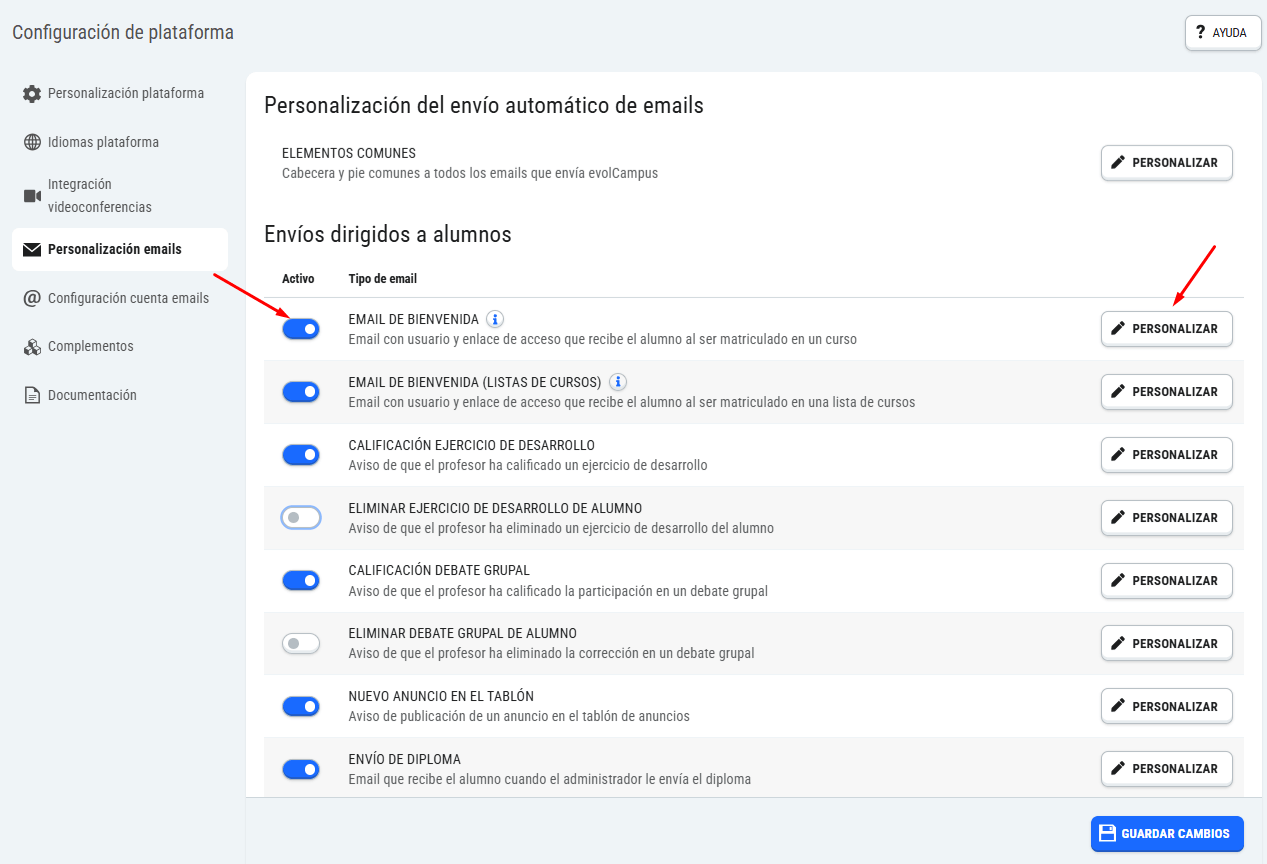Click the envelope icon beside Personalización emails
Viewport: 1267px width, 864px height.
[32, 250]
